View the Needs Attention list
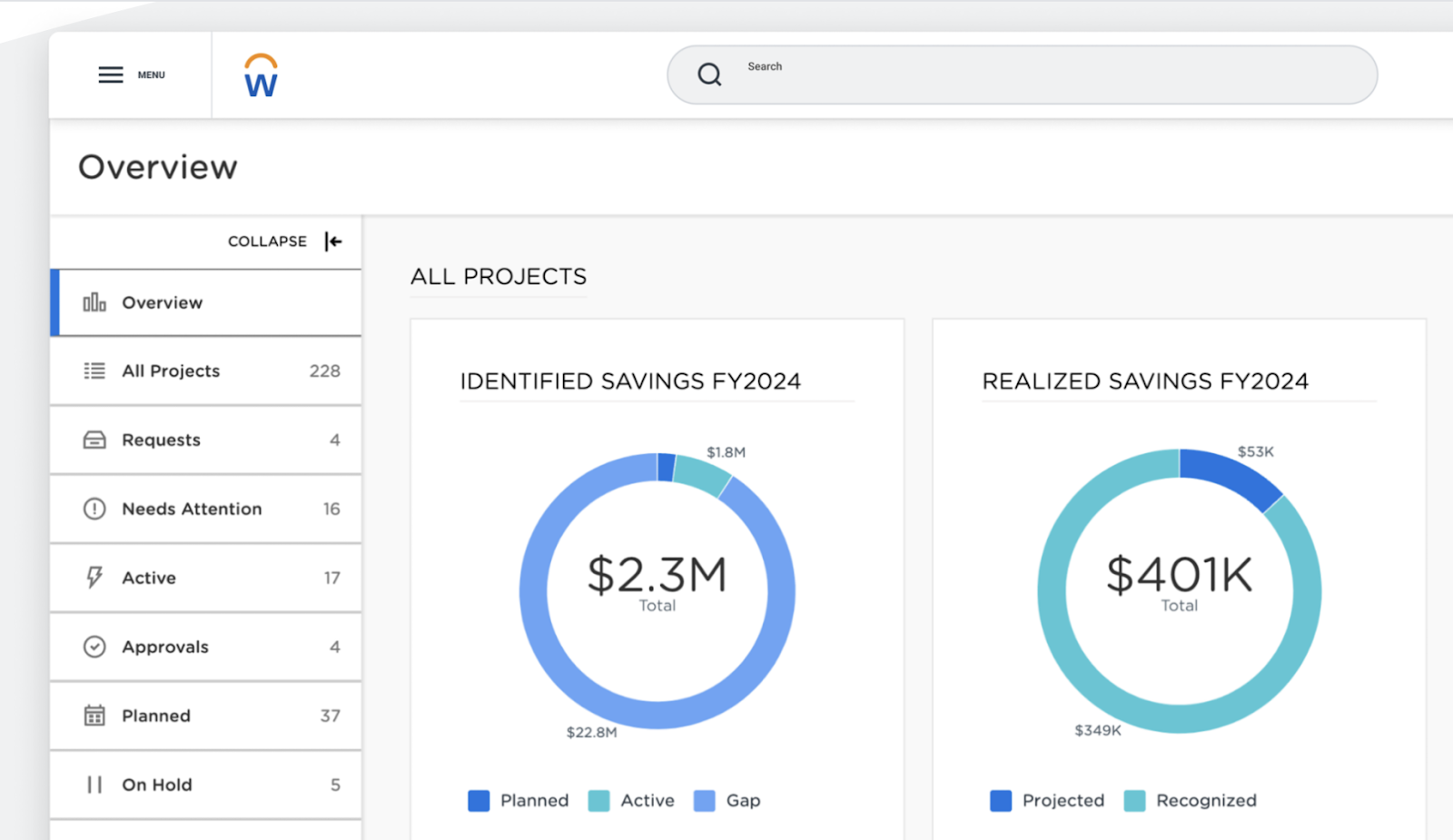Viewport: 1453px width, 840px height. point(191,509)
